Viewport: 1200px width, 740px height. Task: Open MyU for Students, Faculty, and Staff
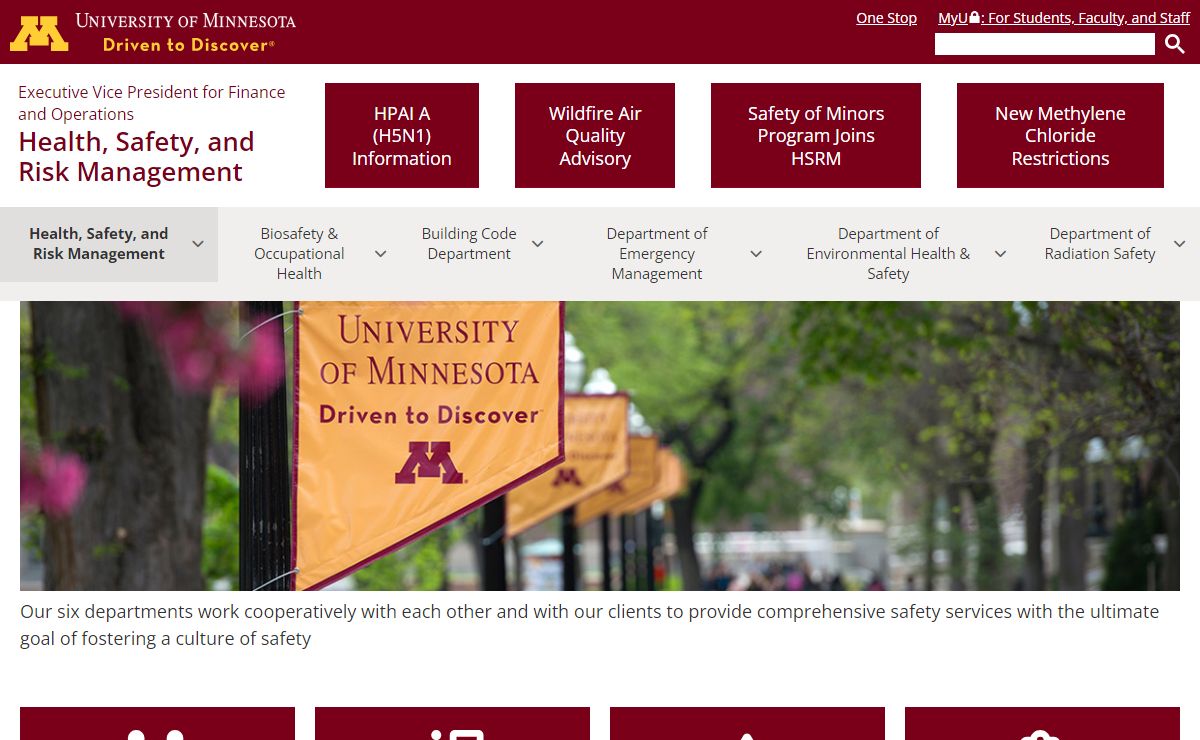pos(1064,18)
